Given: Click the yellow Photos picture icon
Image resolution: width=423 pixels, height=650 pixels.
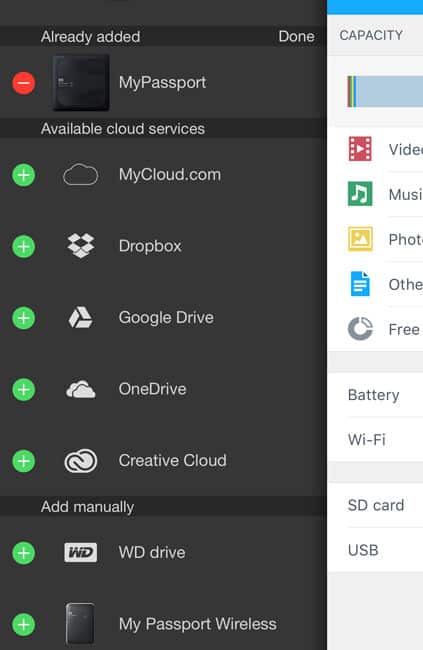Looking at the screenshot, I should (360, 239).
